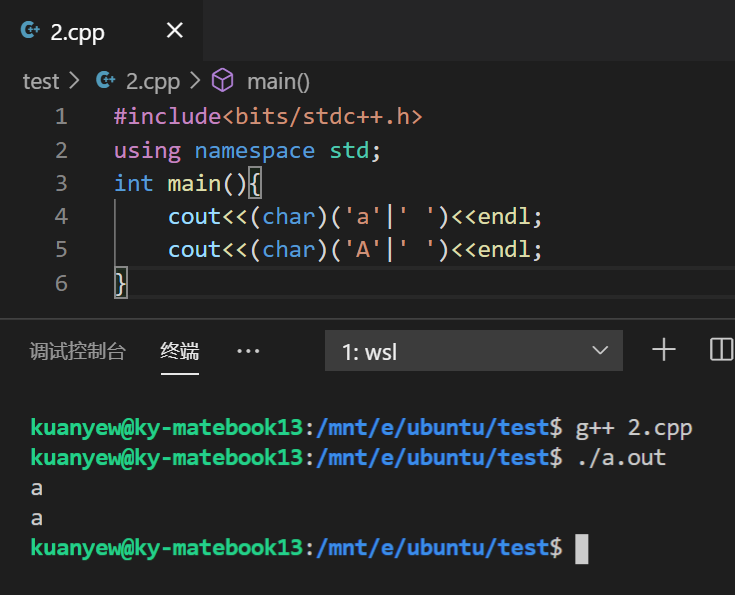Click the './a.out' command in the terminal
The image size is (735, 595).
(621, 458)
